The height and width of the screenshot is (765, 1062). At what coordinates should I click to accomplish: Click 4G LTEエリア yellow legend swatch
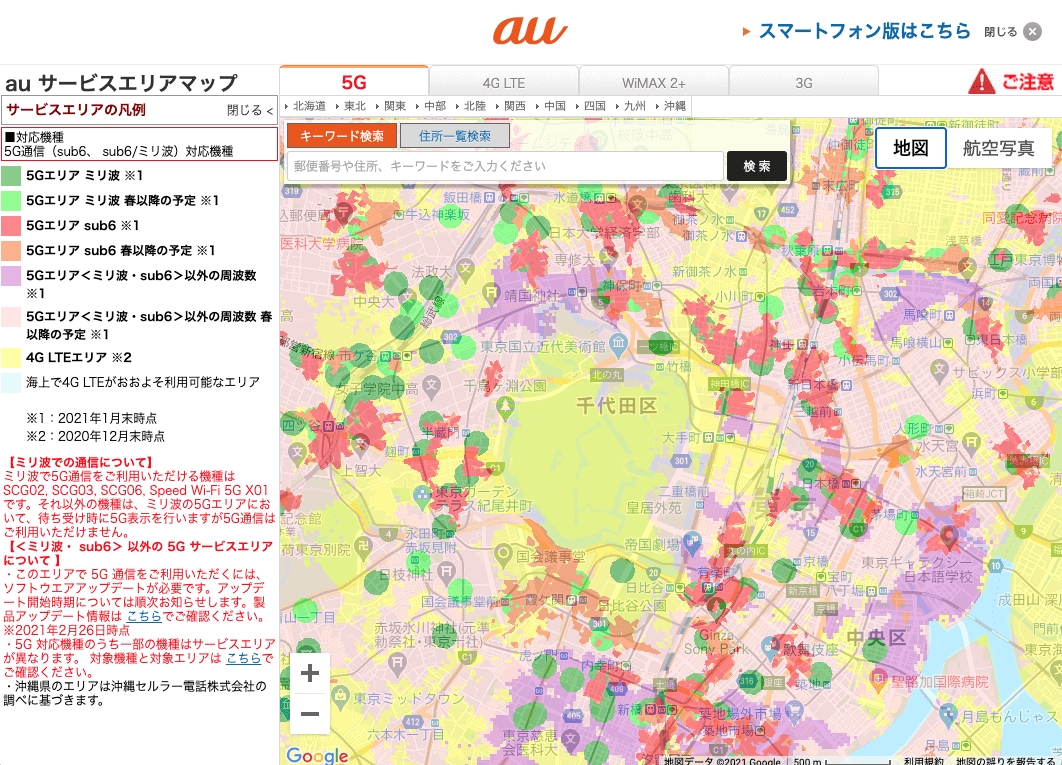click(12, 358)
